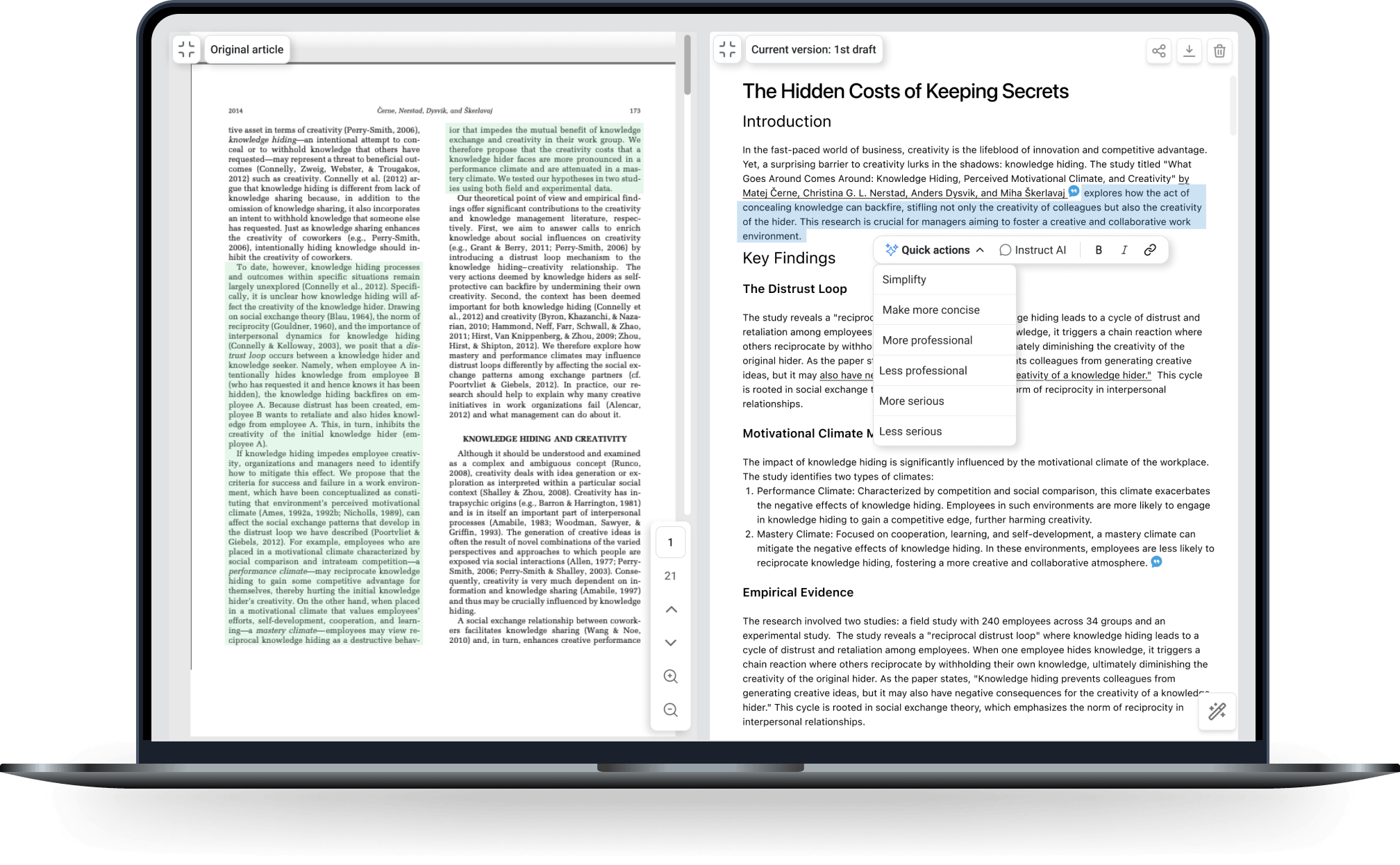Click the down arrow to next page
This screenshot has width=1400, height=865.
click(x=669, y=642)
